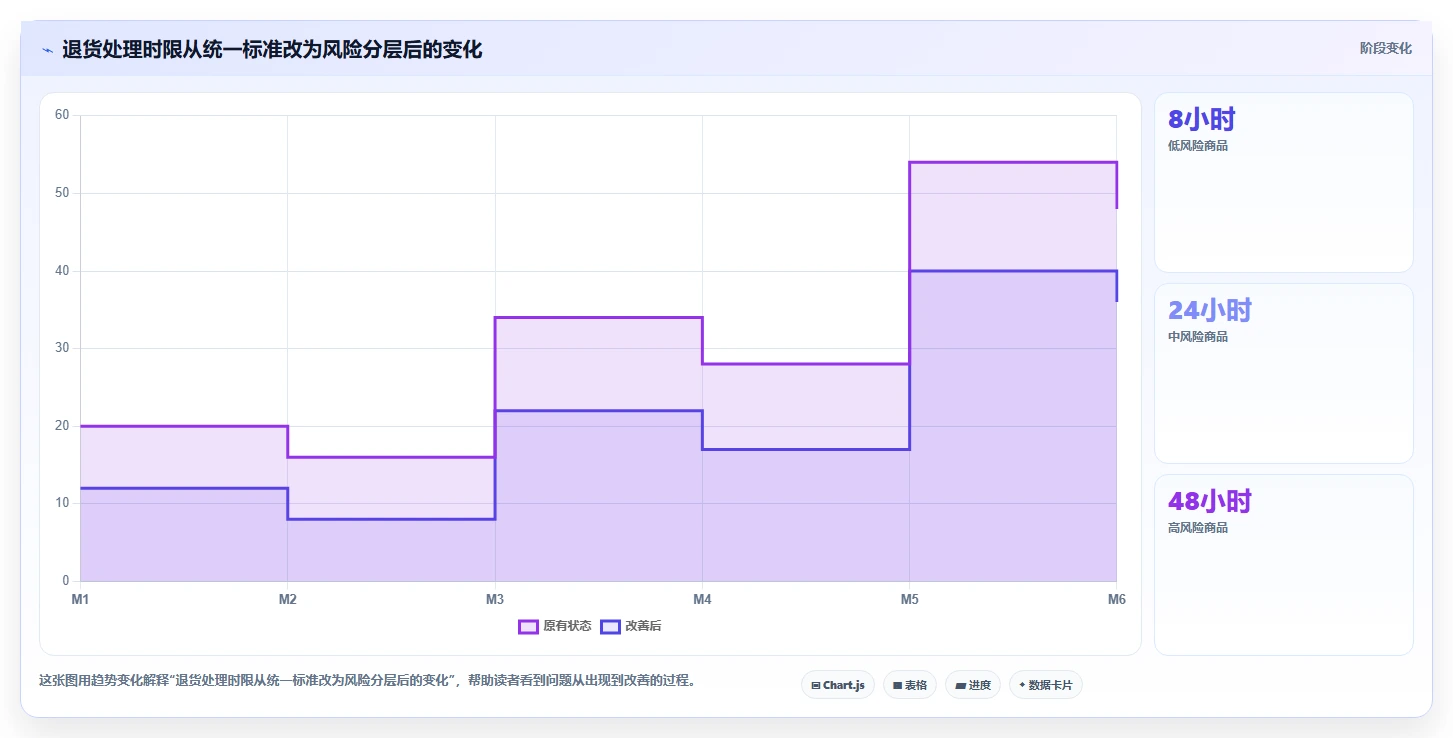1453x738 pixels.
Task: Toggle the 原有状态 legend entry
Action: coord(555,626)
